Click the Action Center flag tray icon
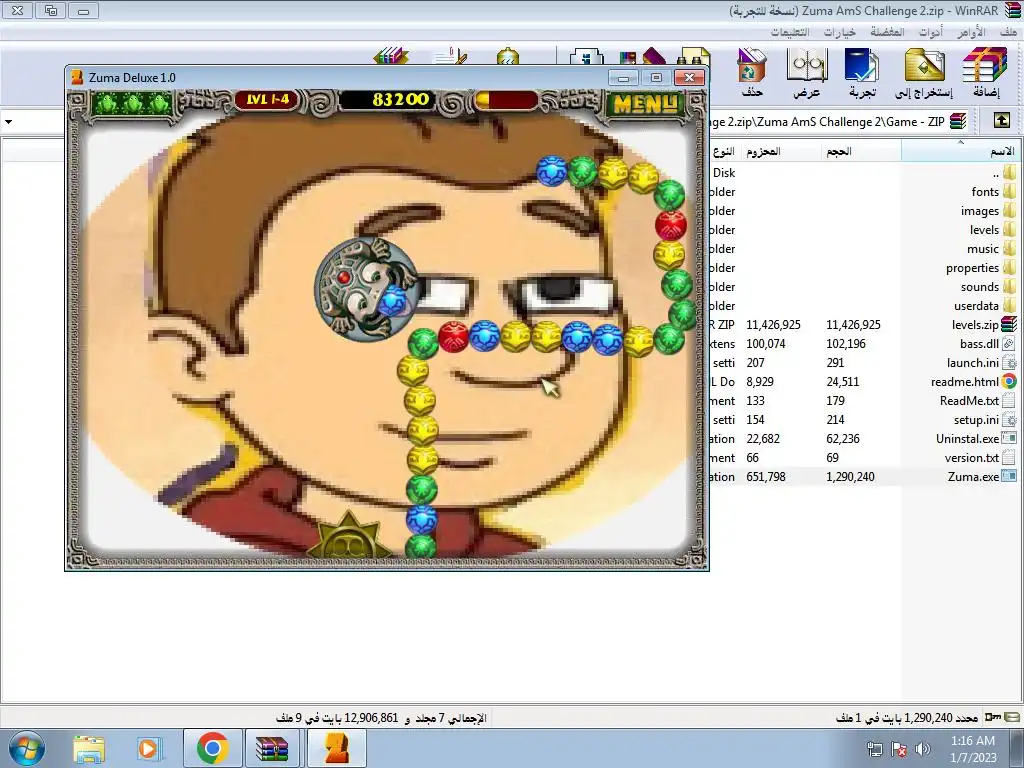This screenshot has width=1024, height=768. pos(899,749)
